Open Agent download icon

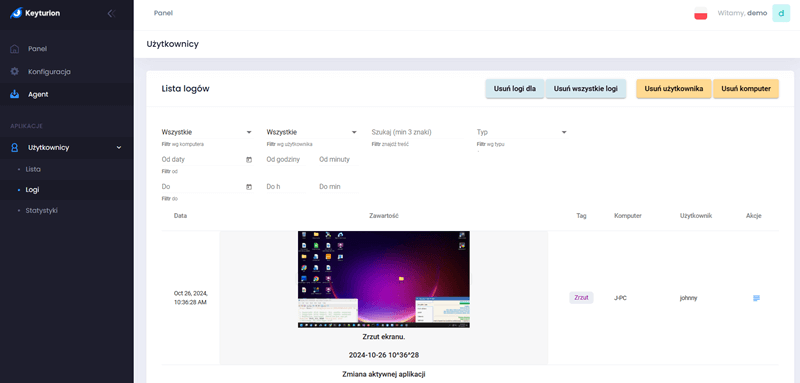pyautogui.click(x=15, y=94)
